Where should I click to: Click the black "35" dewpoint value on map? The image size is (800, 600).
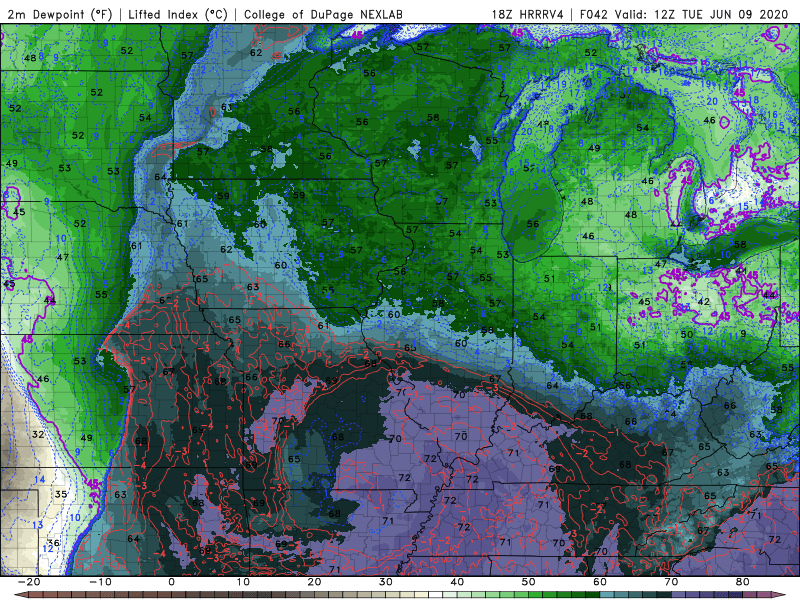61,494
